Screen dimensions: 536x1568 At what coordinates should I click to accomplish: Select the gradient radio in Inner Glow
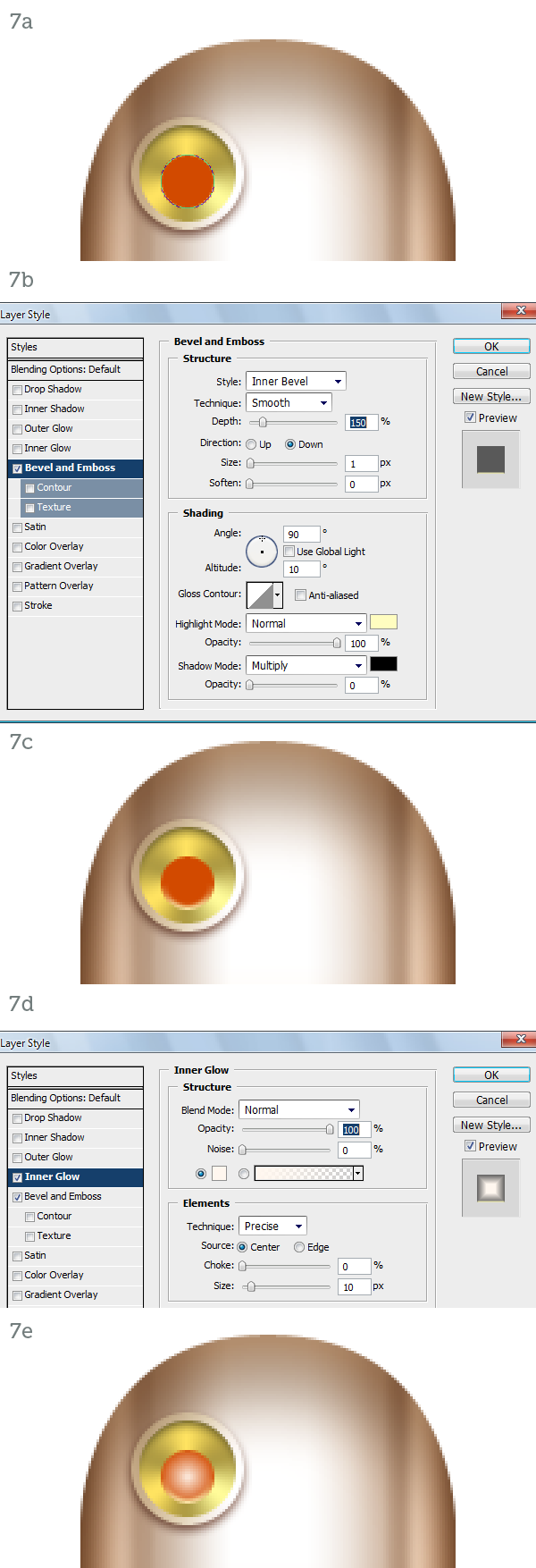point(244,1174)
